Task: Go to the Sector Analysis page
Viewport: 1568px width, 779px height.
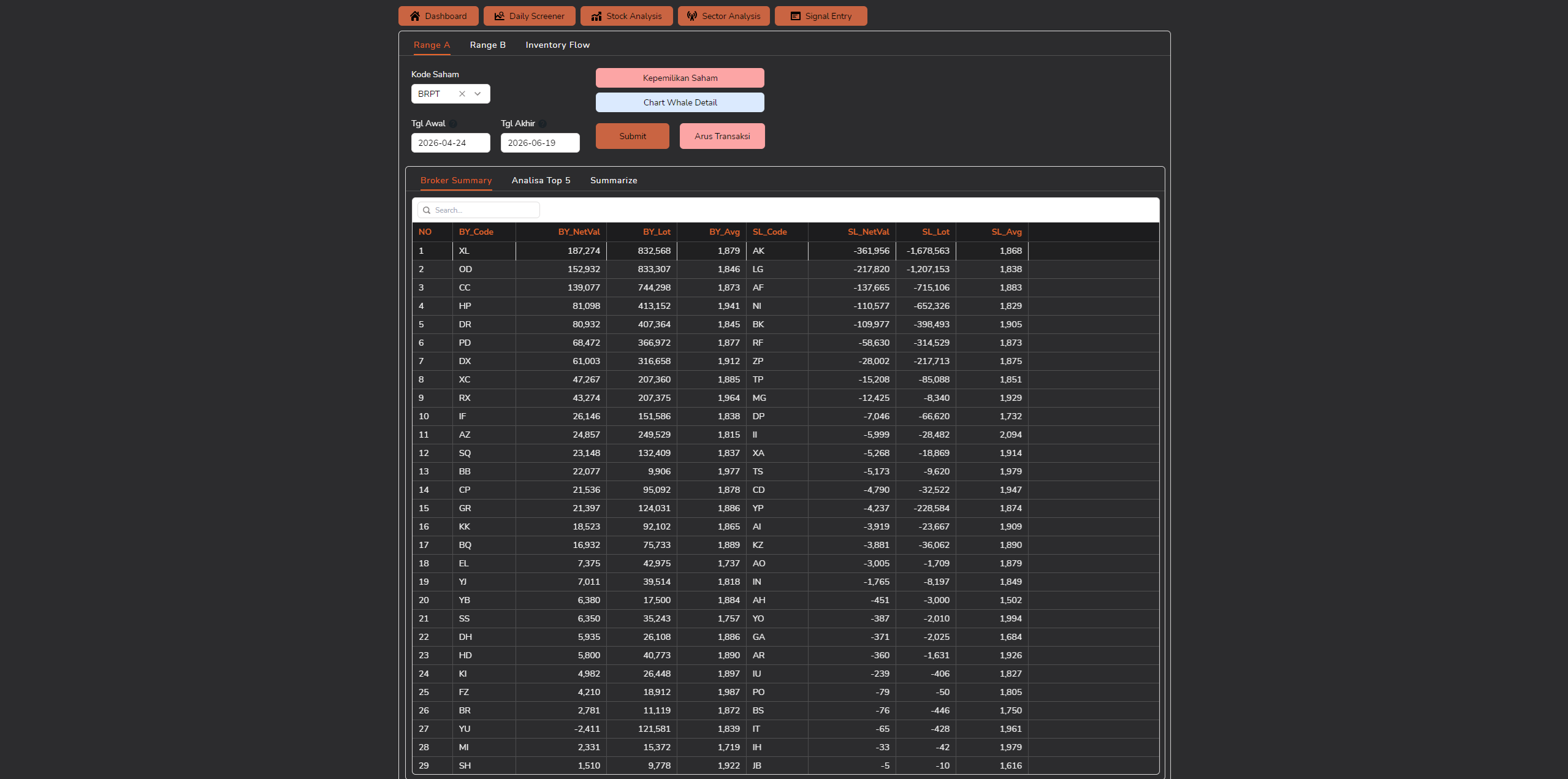Action: pos(724,16)
